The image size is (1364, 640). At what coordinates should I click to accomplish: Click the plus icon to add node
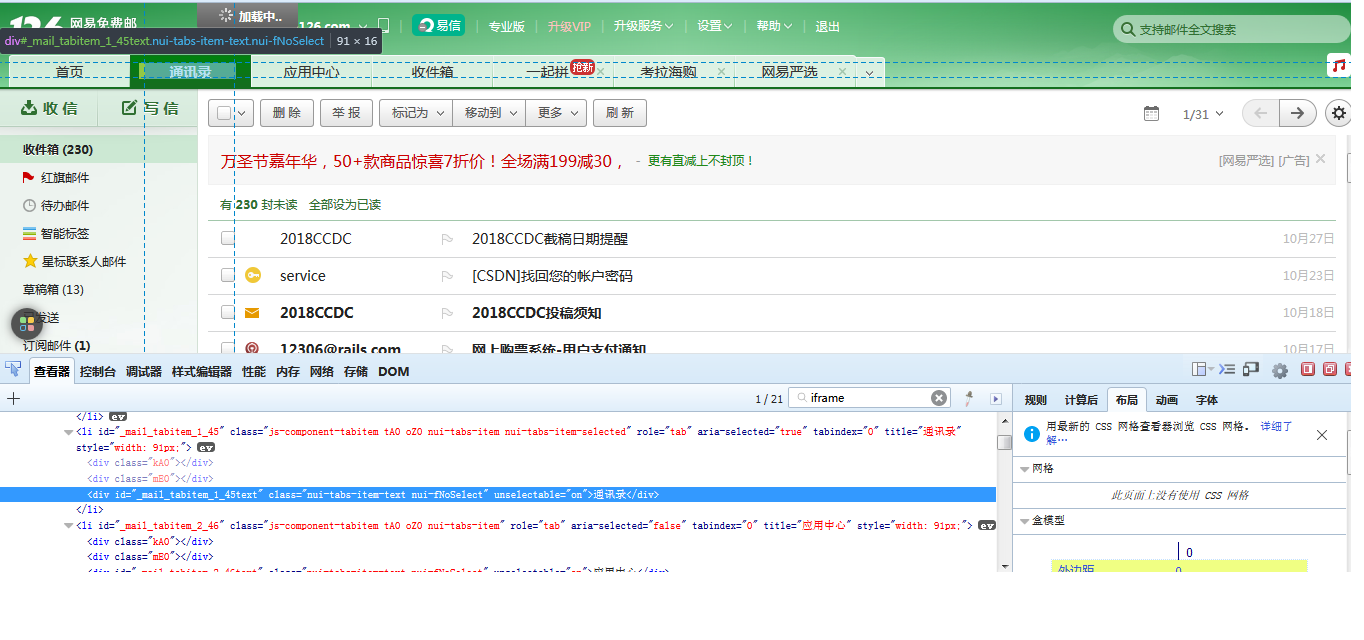(13, 398)
